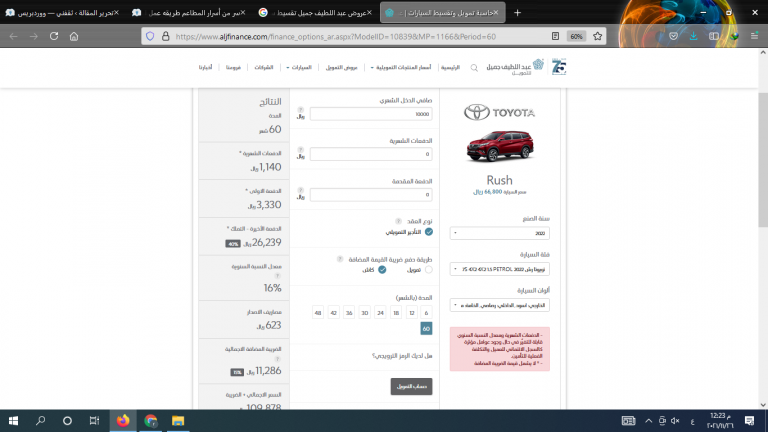Choose 42 month period
Image resolution: width=768 pixels, height=432 pixels.
coord(334,312)
